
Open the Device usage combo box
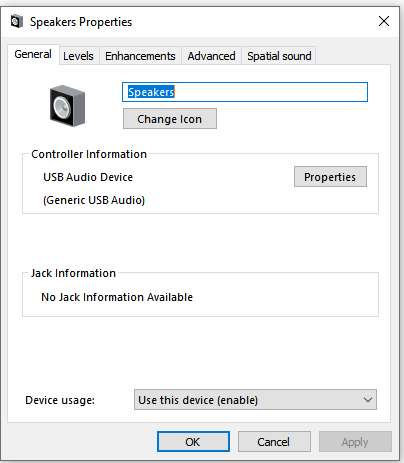point(255,399)
